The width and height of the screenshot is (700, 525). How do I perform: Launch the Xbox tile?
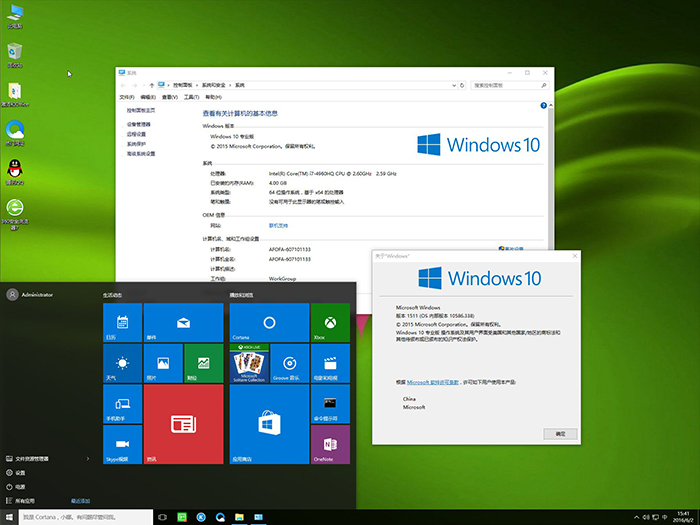pyautogui.click(x=331, y=324)
